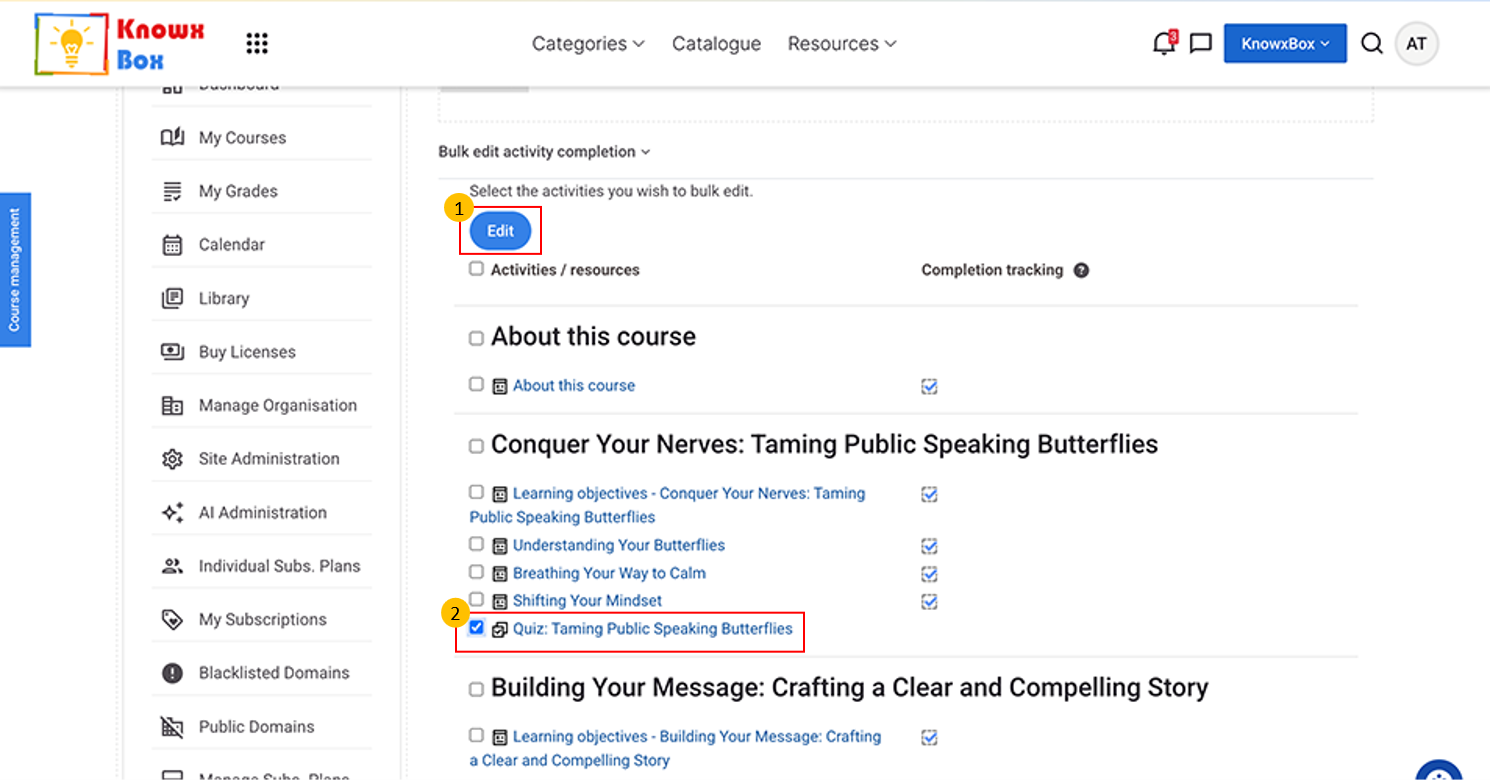Tick the About this course section heading checkbox
Viewport: 1490px width, 780px height.
pos(476,338)
